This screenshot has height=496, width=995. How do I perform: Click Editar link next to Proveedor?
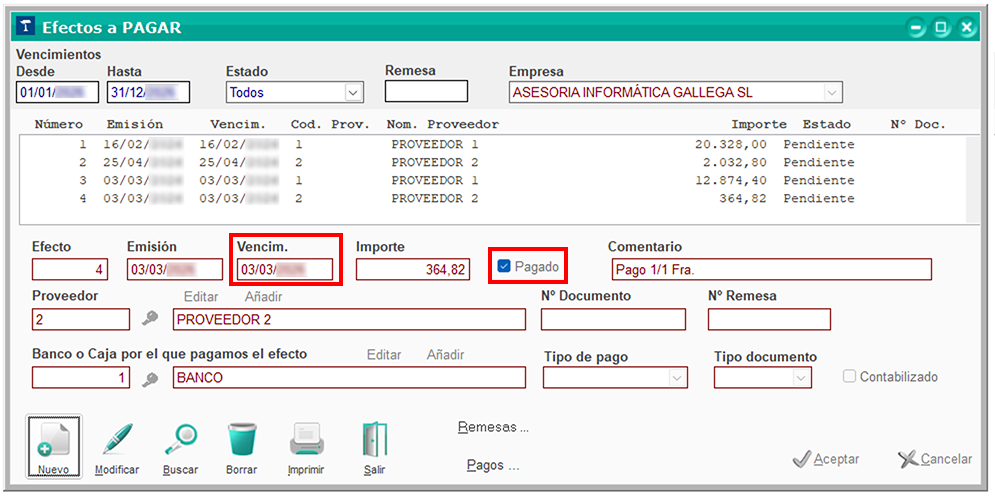coord(201,297)
